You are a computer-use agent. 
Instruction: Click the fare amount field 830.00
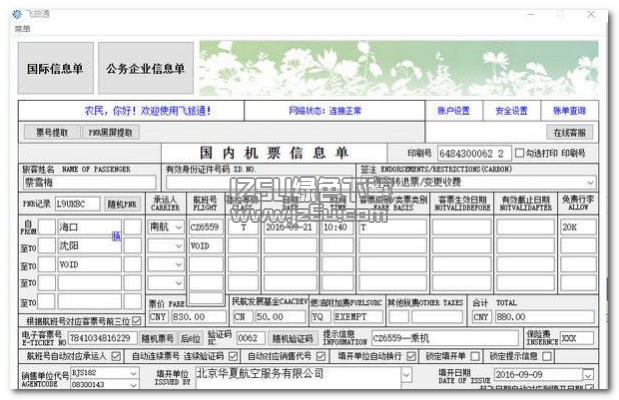199,317
